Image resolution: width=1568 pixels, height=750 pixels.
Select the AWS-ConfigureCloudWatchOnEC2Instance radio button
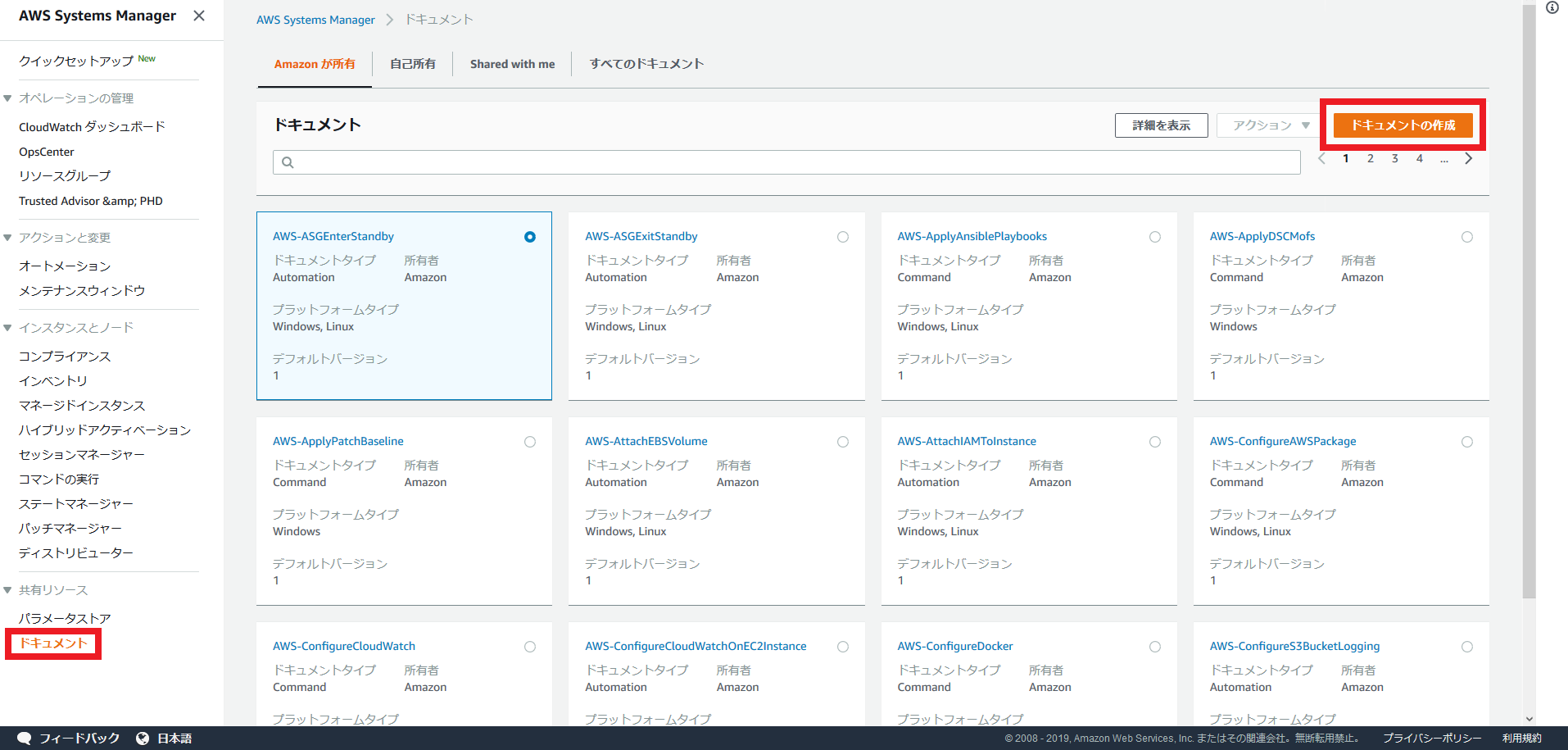pyautogui.click(x=843, y=647)
